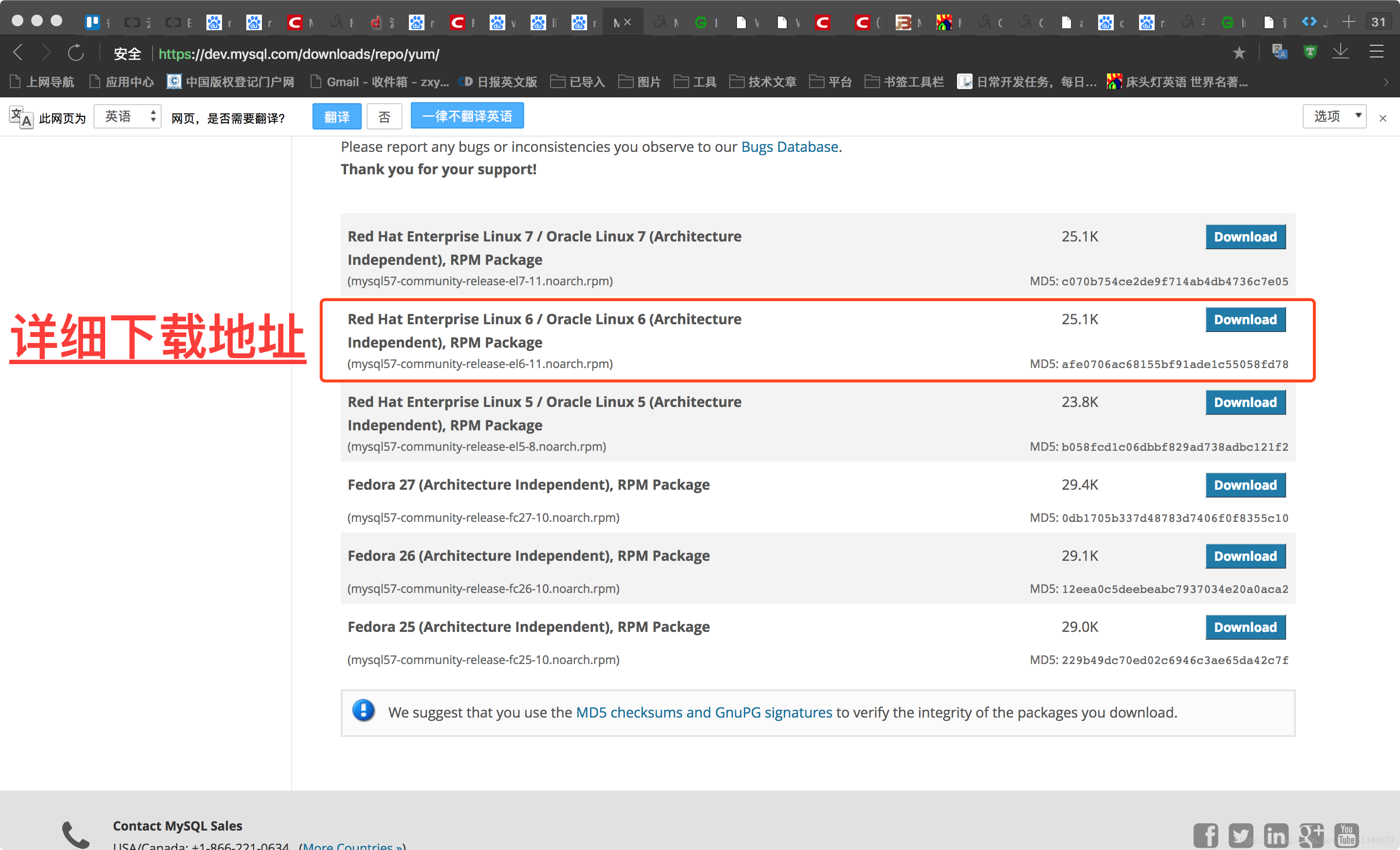Switch to the tab with the B icon

[x=903, y=22]
